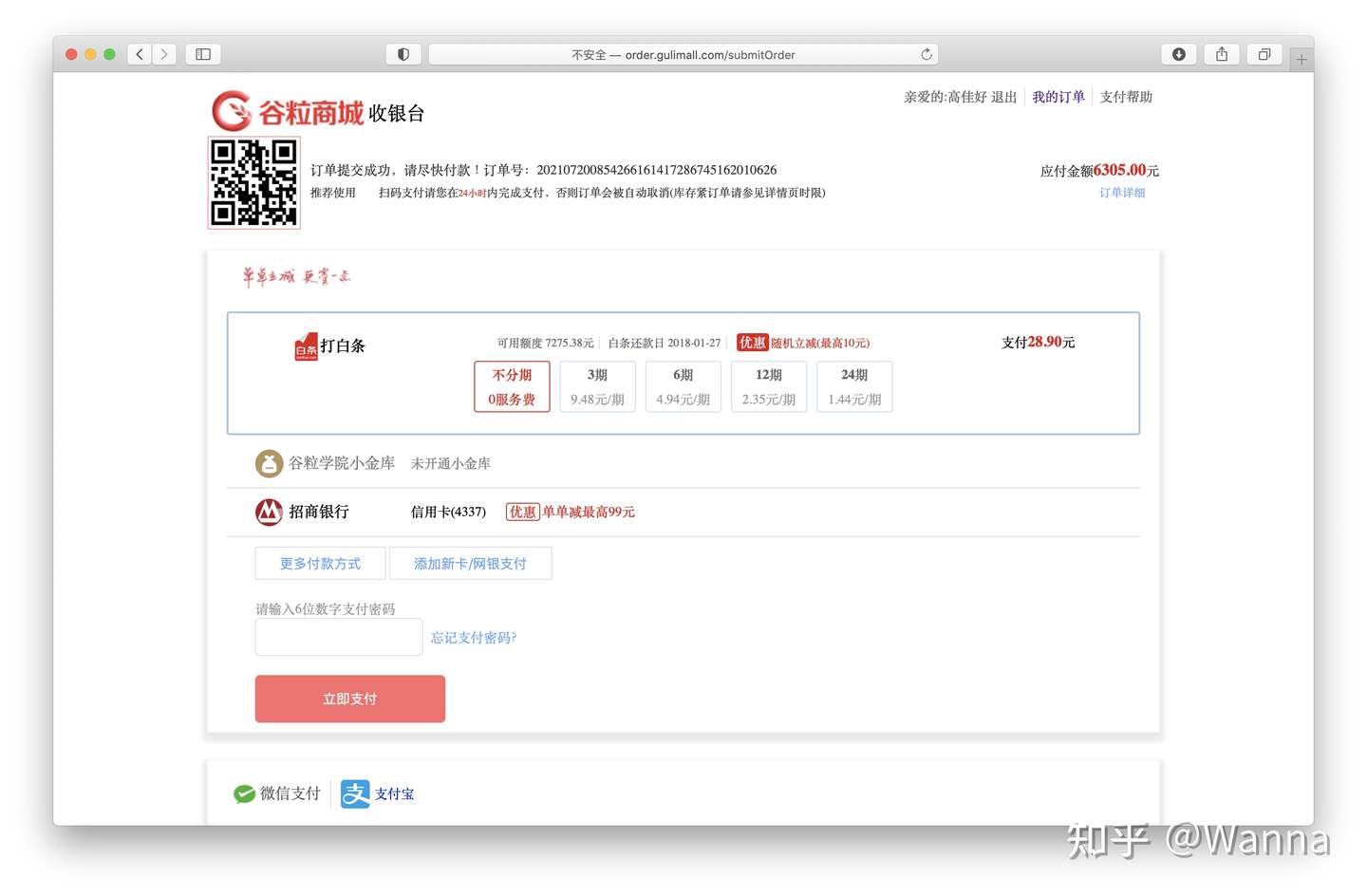Click the 招商银行 bank logo
Viewport: 1367px width, 896px height.
[x=270, y=512]
